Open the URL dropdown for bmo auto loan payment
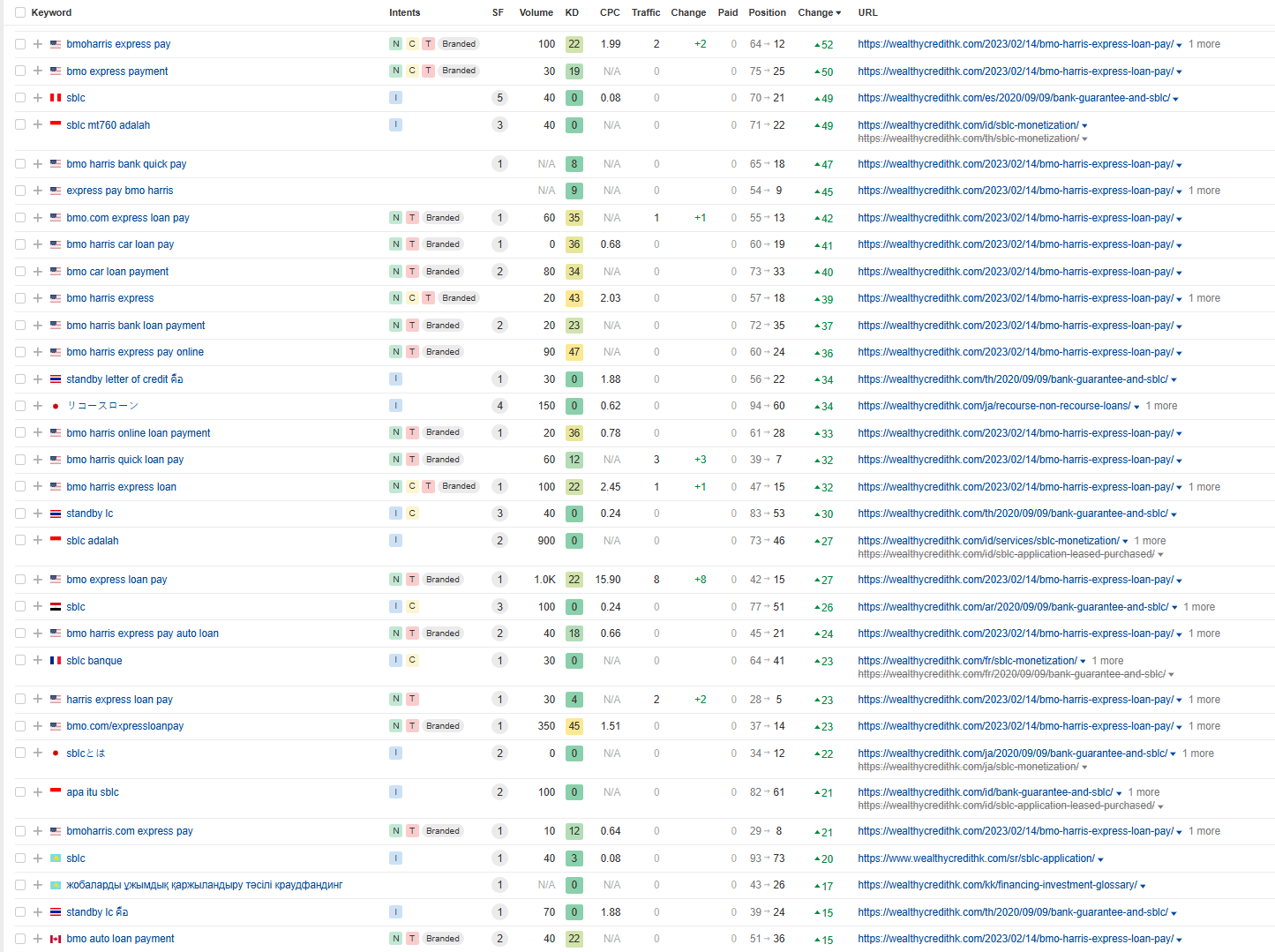Screen dimensions: 1275x952 pyautogui.click(x=1179, y=940)
